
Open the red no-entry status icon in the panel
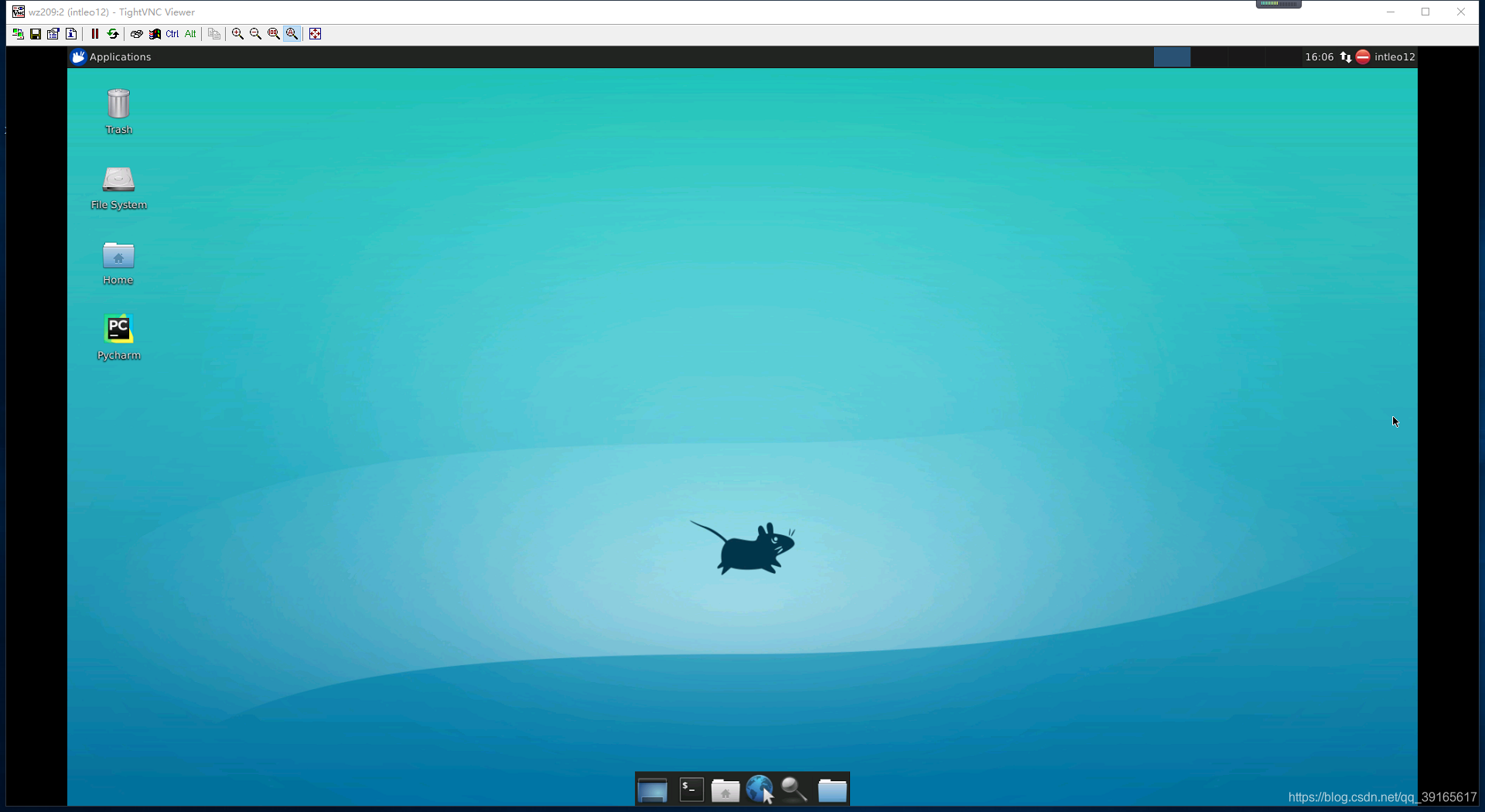(1364, 57)
